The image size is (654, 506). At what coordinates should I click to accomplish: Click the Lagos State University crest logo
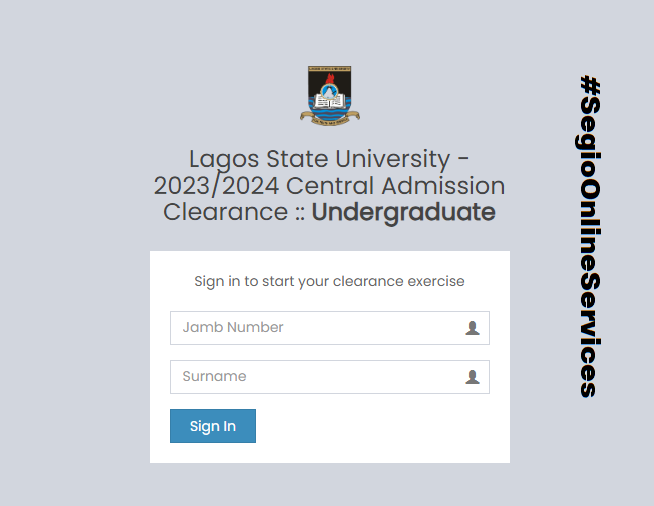point(330,95)
